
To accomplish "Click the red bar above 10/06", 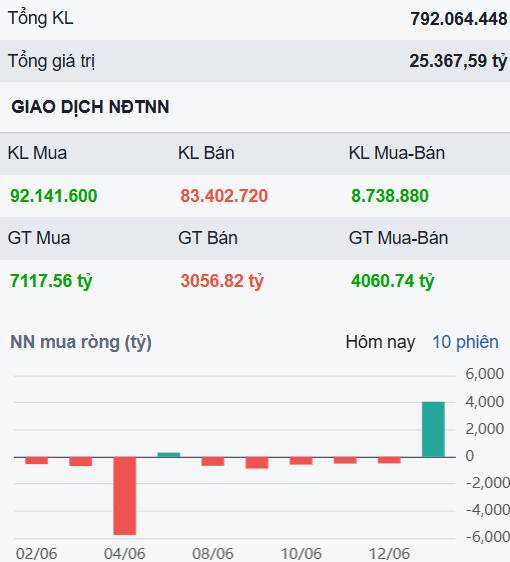I will [301, 461].
